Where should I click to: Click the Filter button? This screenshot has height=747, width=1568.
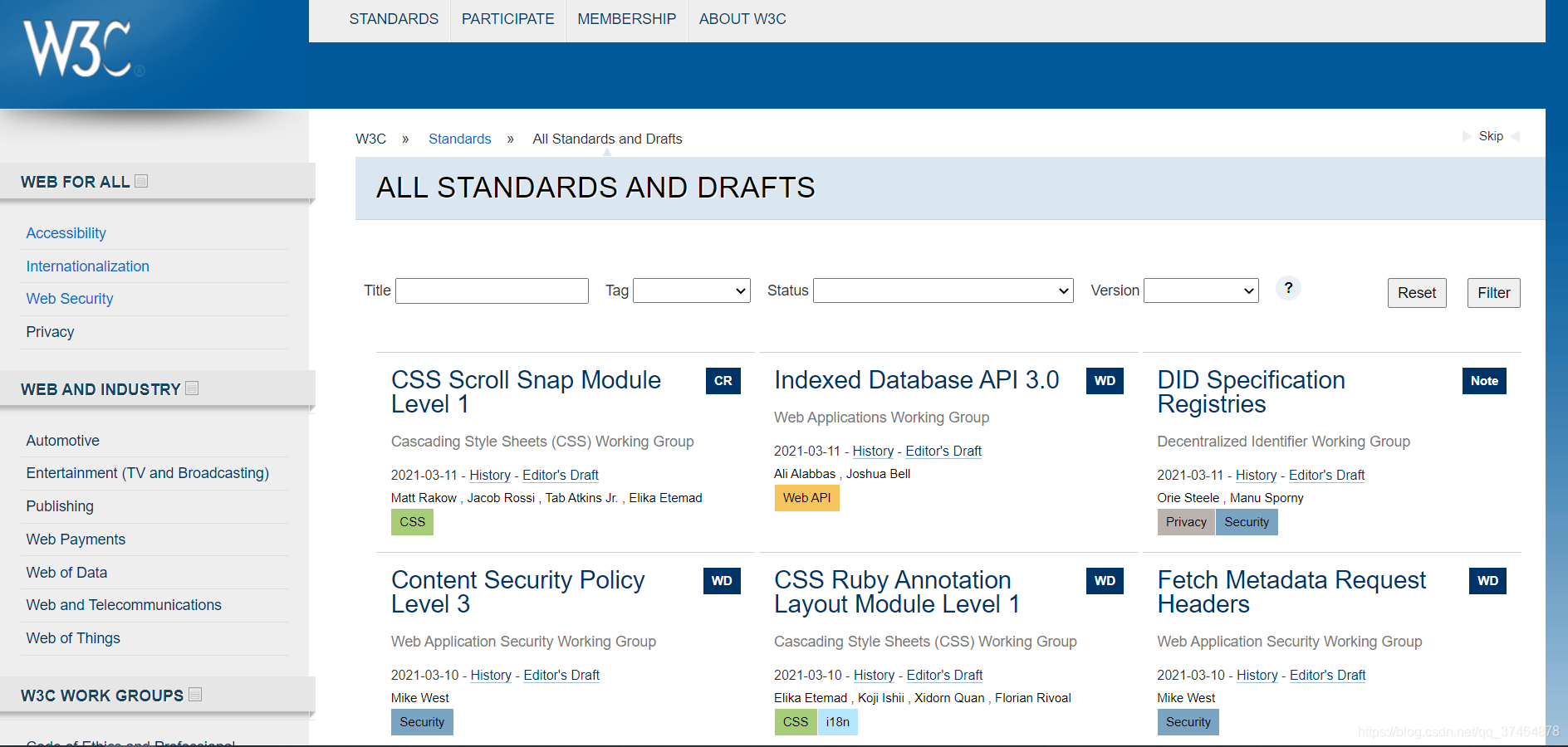pyautogui.click(x=1494, y=293)
